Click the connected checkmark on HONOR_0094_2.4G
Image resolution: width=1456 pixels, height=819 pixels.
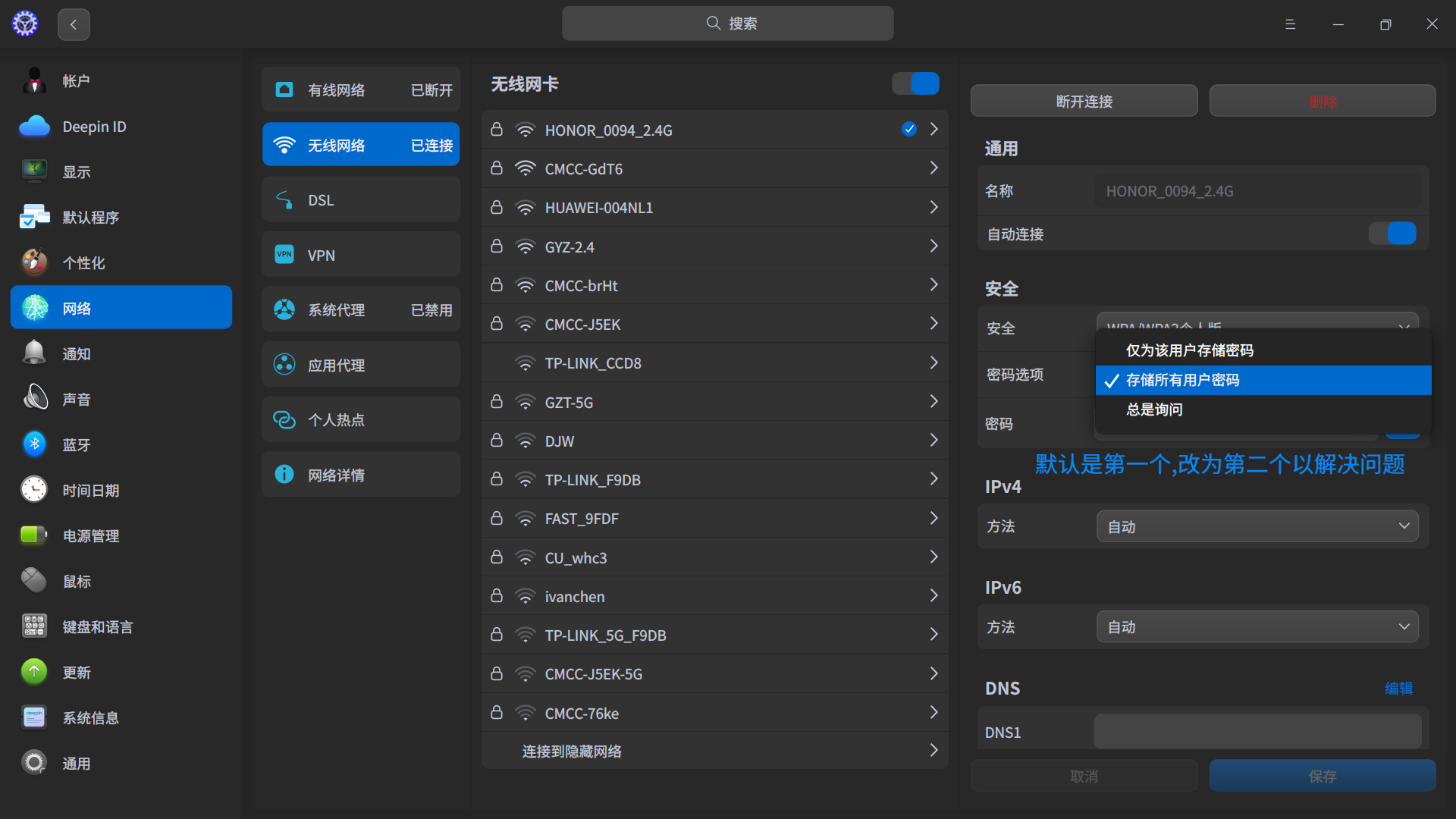pyautogui.click(x=909, y=130)
